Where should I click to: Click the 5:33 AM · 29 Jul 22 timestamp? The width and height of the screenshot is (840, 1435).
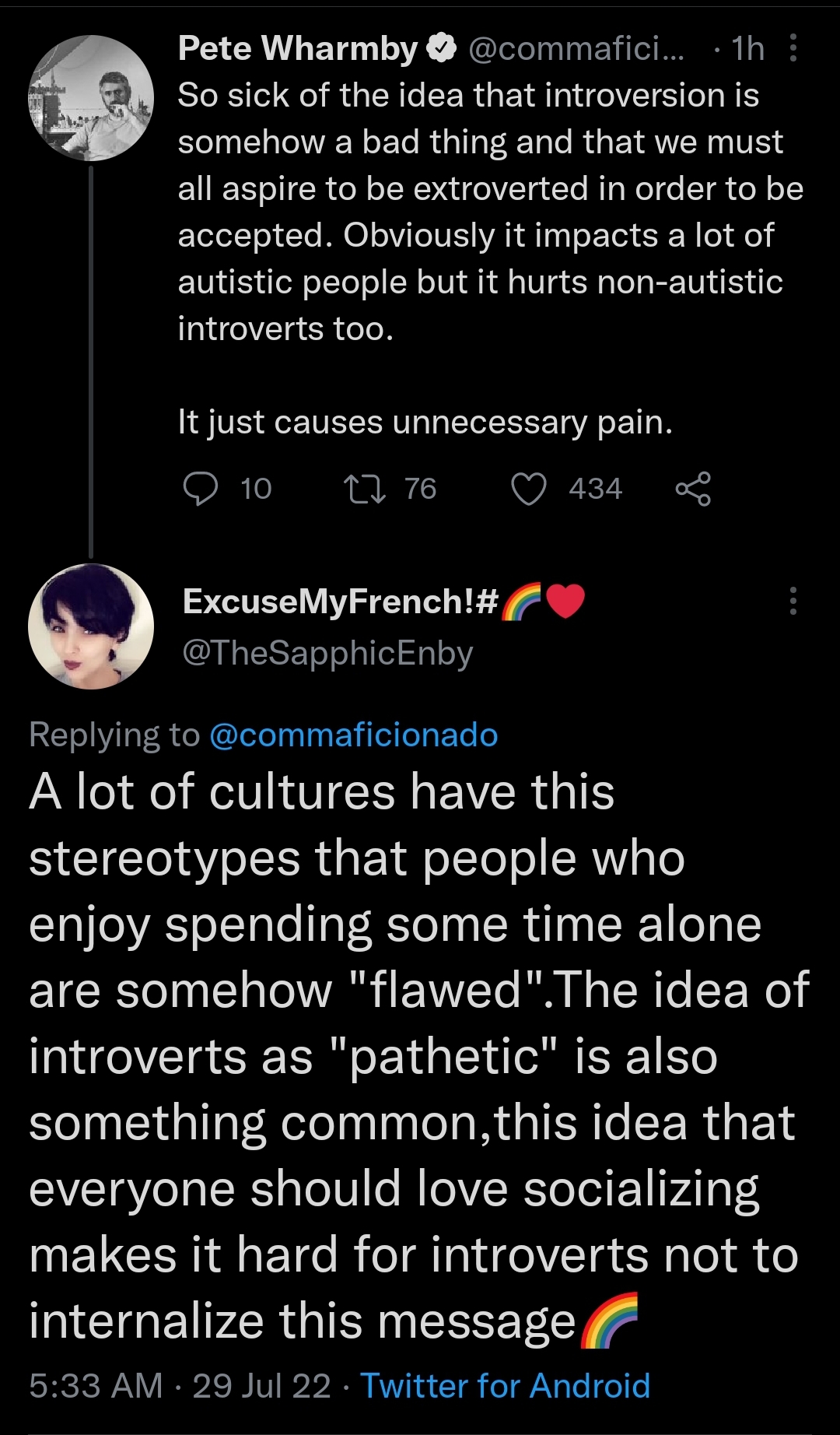pos(180,1386)
